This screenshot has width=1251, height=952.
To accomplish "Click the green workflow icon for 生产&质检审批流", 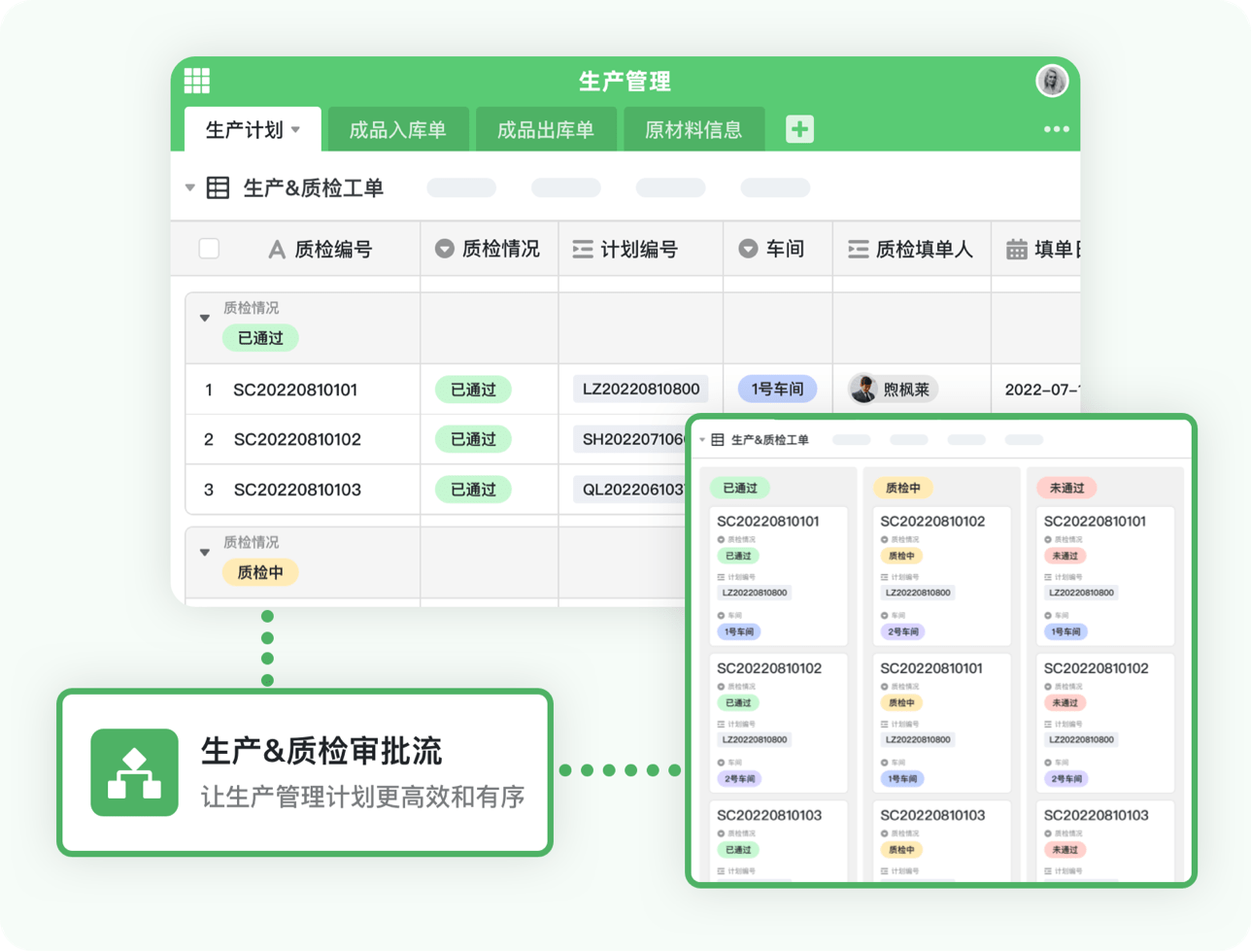I will pyautogui.click(x=134, y=772).
